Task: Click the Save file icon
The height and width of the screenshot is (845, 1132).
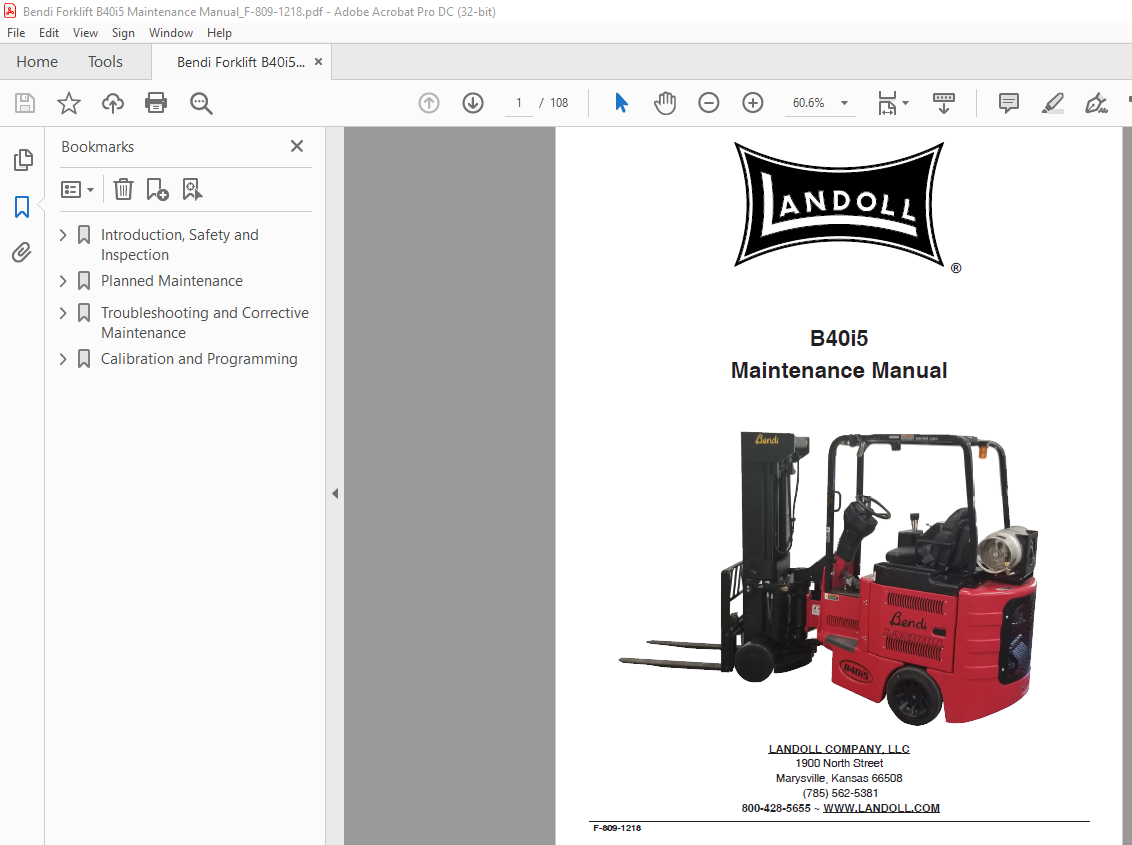Action: pos(25,103)
